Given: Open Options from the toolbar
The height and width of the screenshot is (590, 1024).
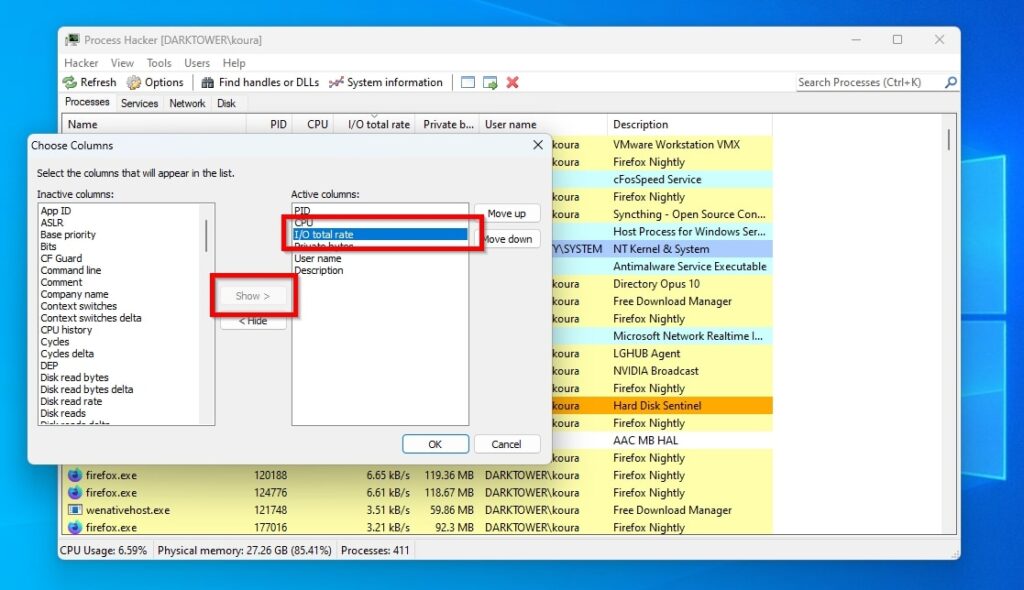Looking at the screenshot, I should click(x=155, y=82).
